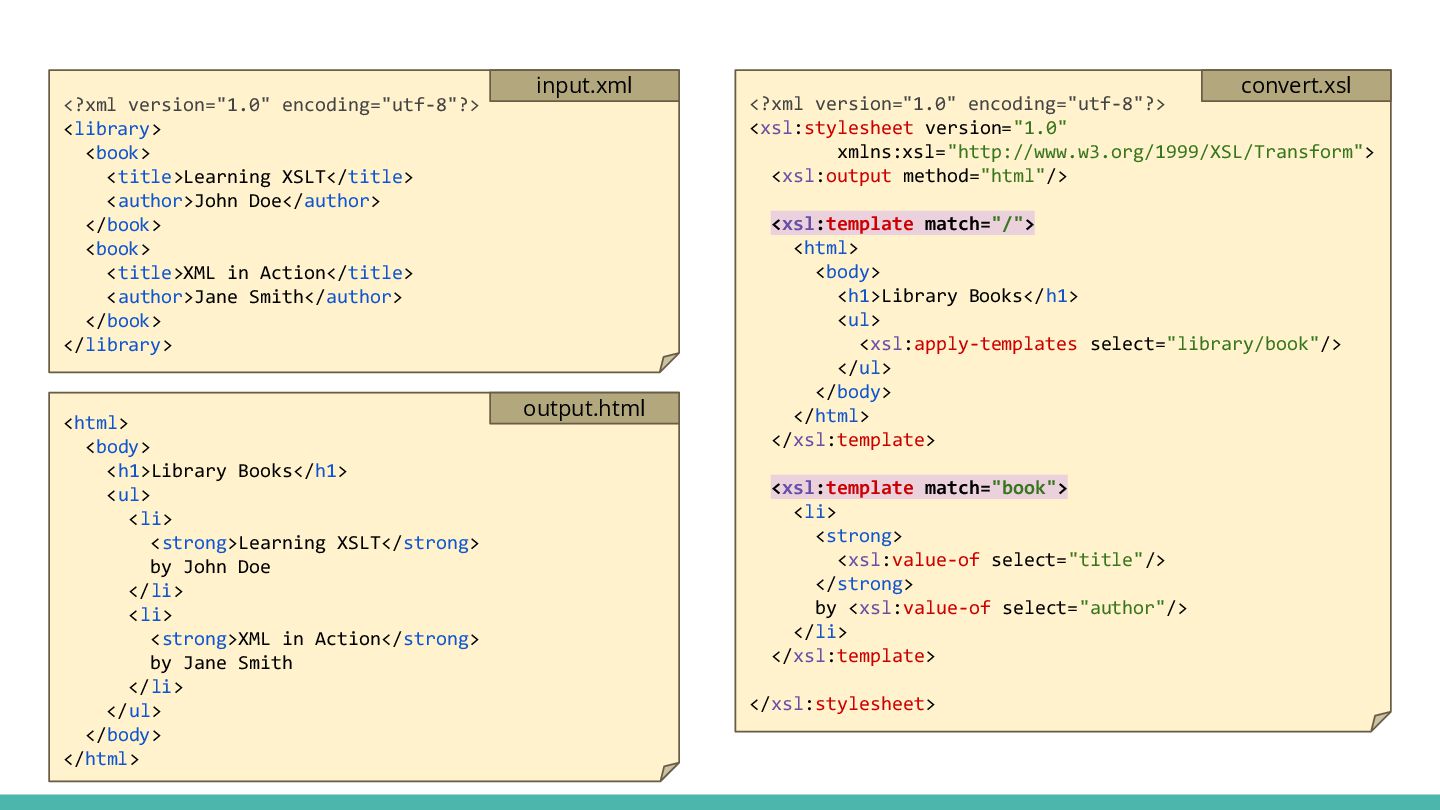
Task: Open the convert.xsl file label tab
Action: point(1295,86)
